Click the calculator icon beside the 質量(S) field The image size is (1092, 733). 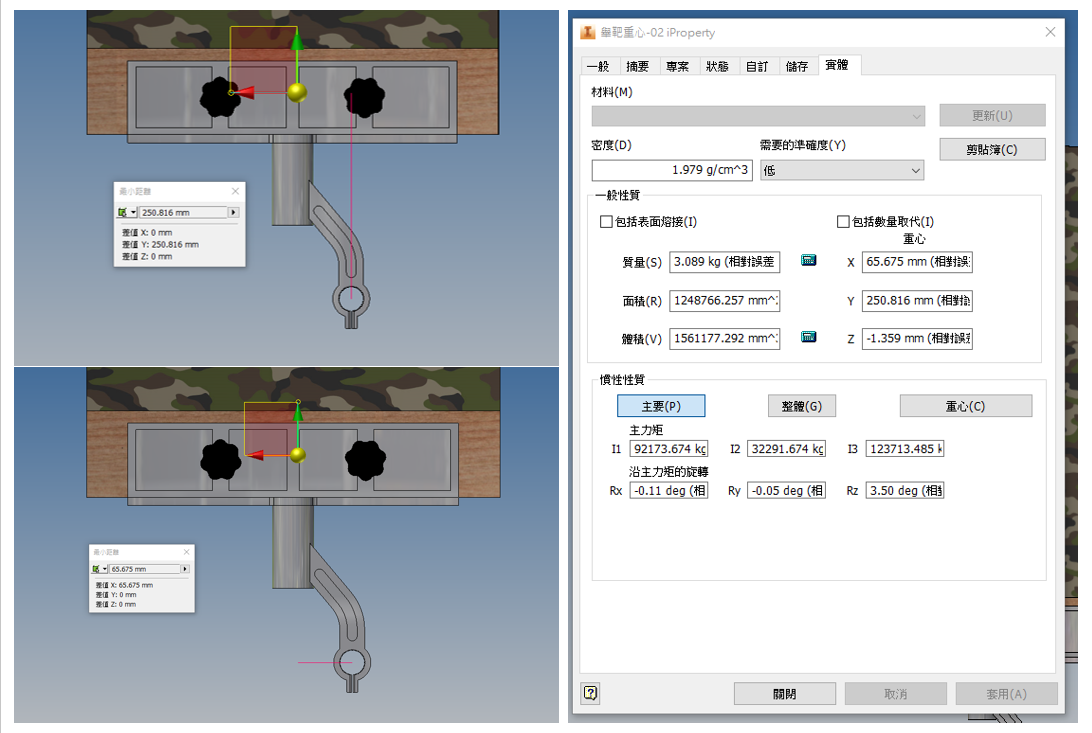point(809,261)
